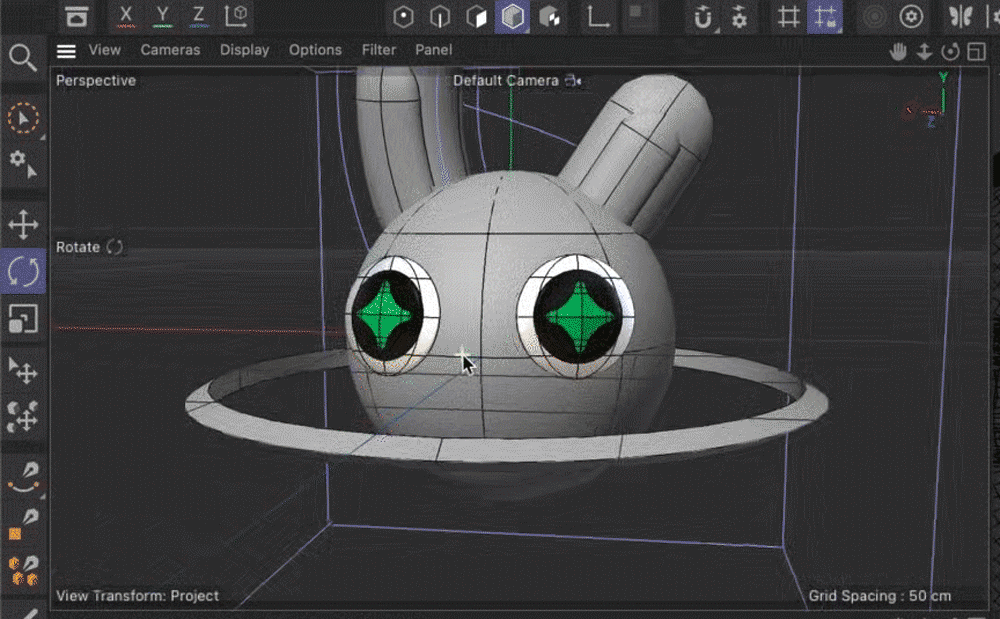The image size is (1000, 619).
Task: Open the Cameras menu
Action: tap(170, 50)
